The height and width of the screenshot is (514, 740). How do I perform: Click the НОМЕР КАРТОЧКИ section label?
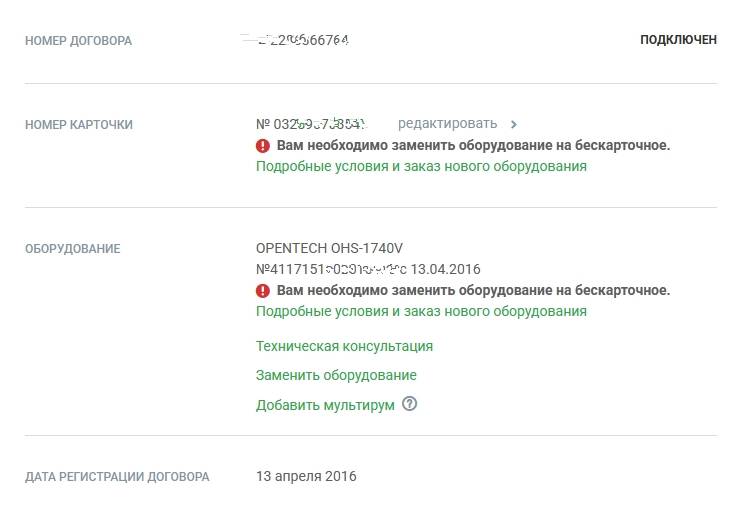tap(79, 125)
